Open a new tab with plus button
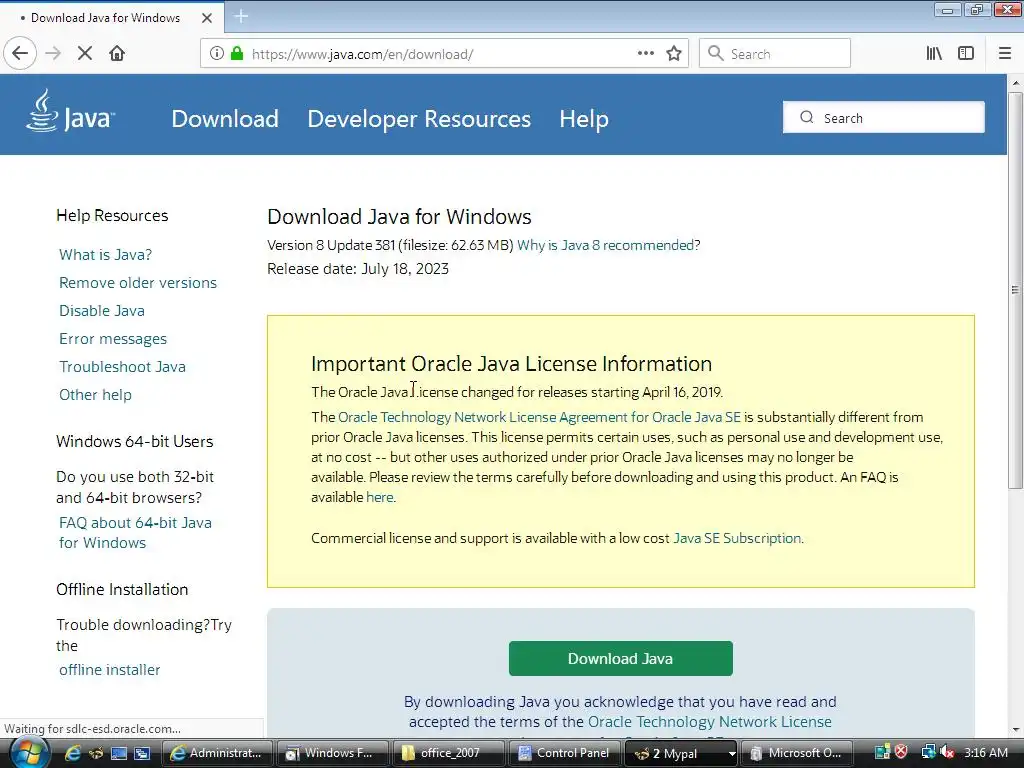 pyautogui.click(x=241, y=16)
